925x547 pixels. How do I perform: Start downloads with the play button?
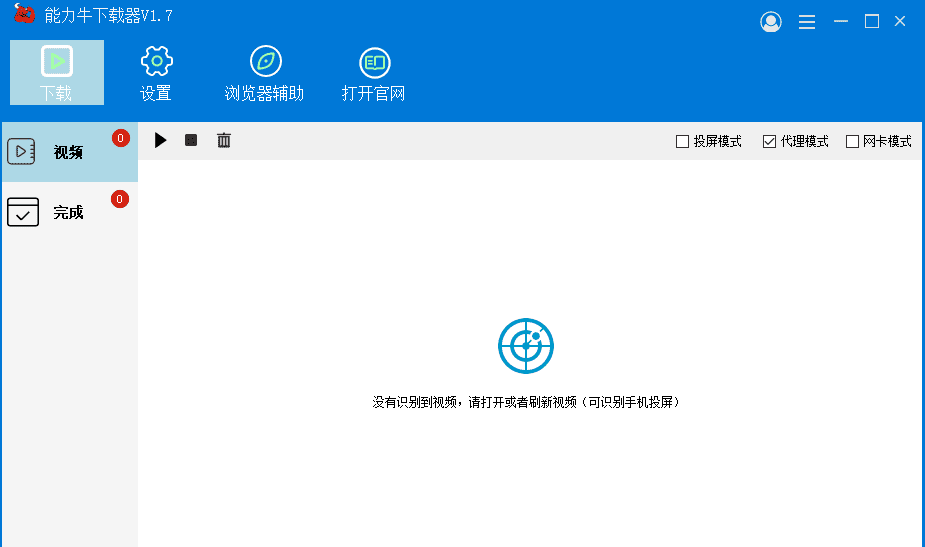(160, 141)
